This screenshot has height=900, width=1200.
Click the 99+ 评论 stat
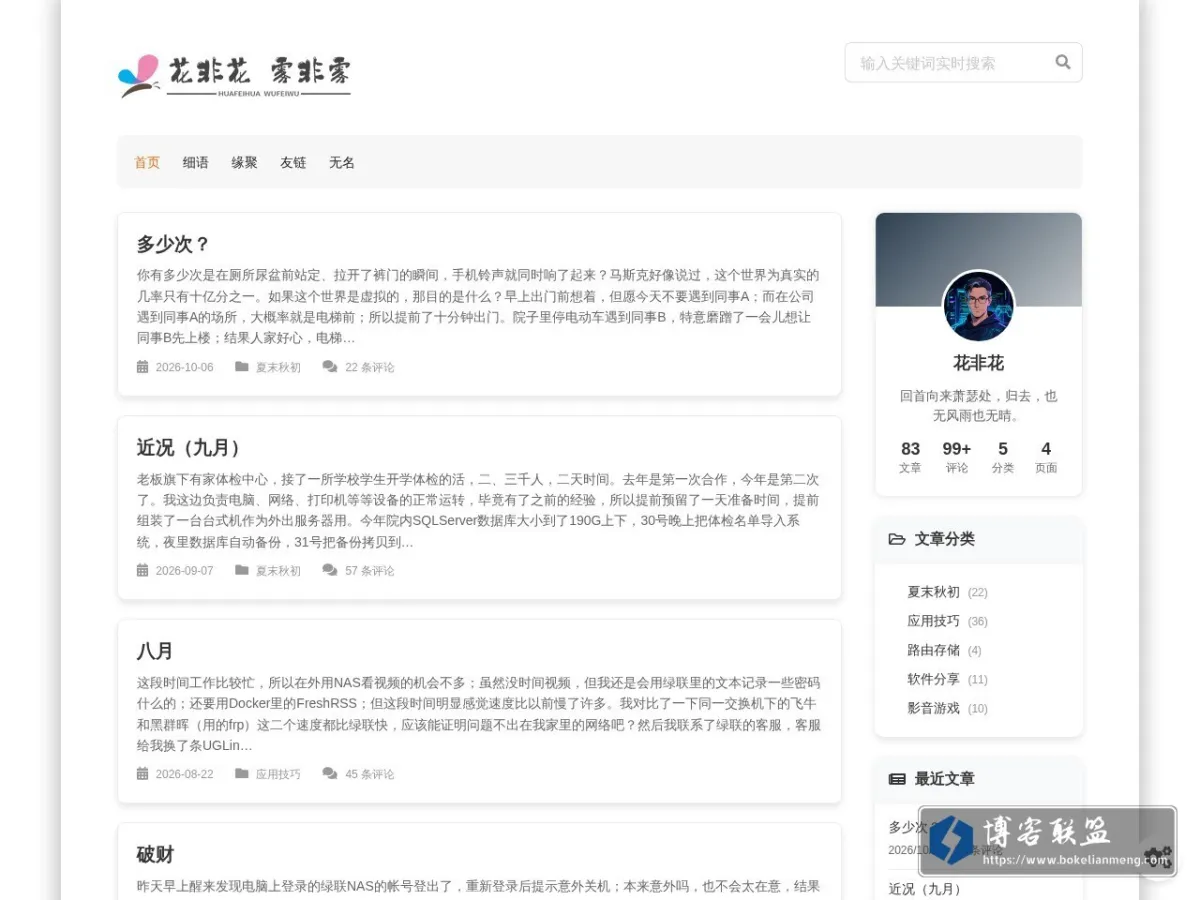pos(957,457)
